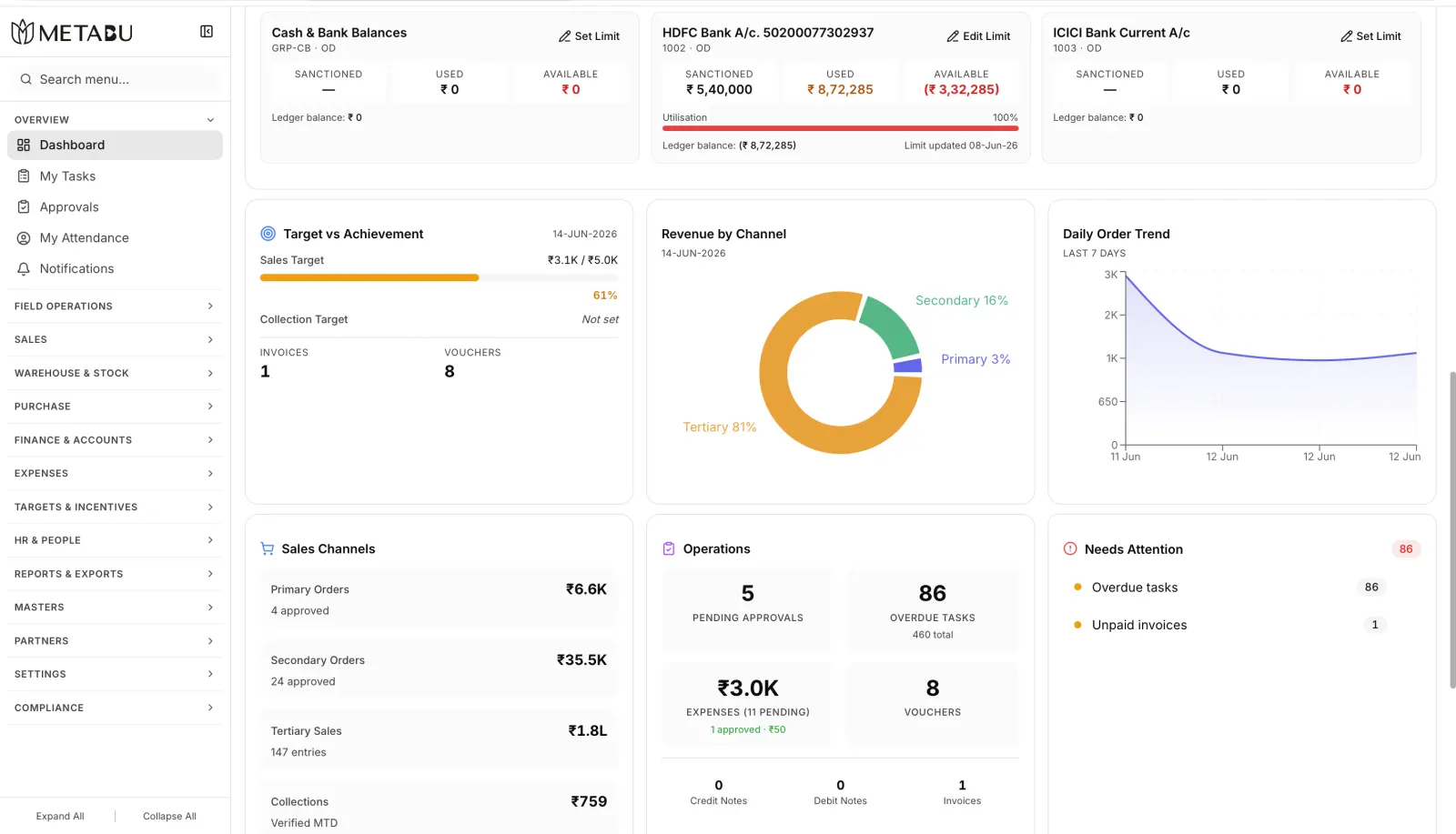The image size is (1456, 834).
Task: Click Edit Limit on HDFC Bank account
Action: tap(978, 36)
